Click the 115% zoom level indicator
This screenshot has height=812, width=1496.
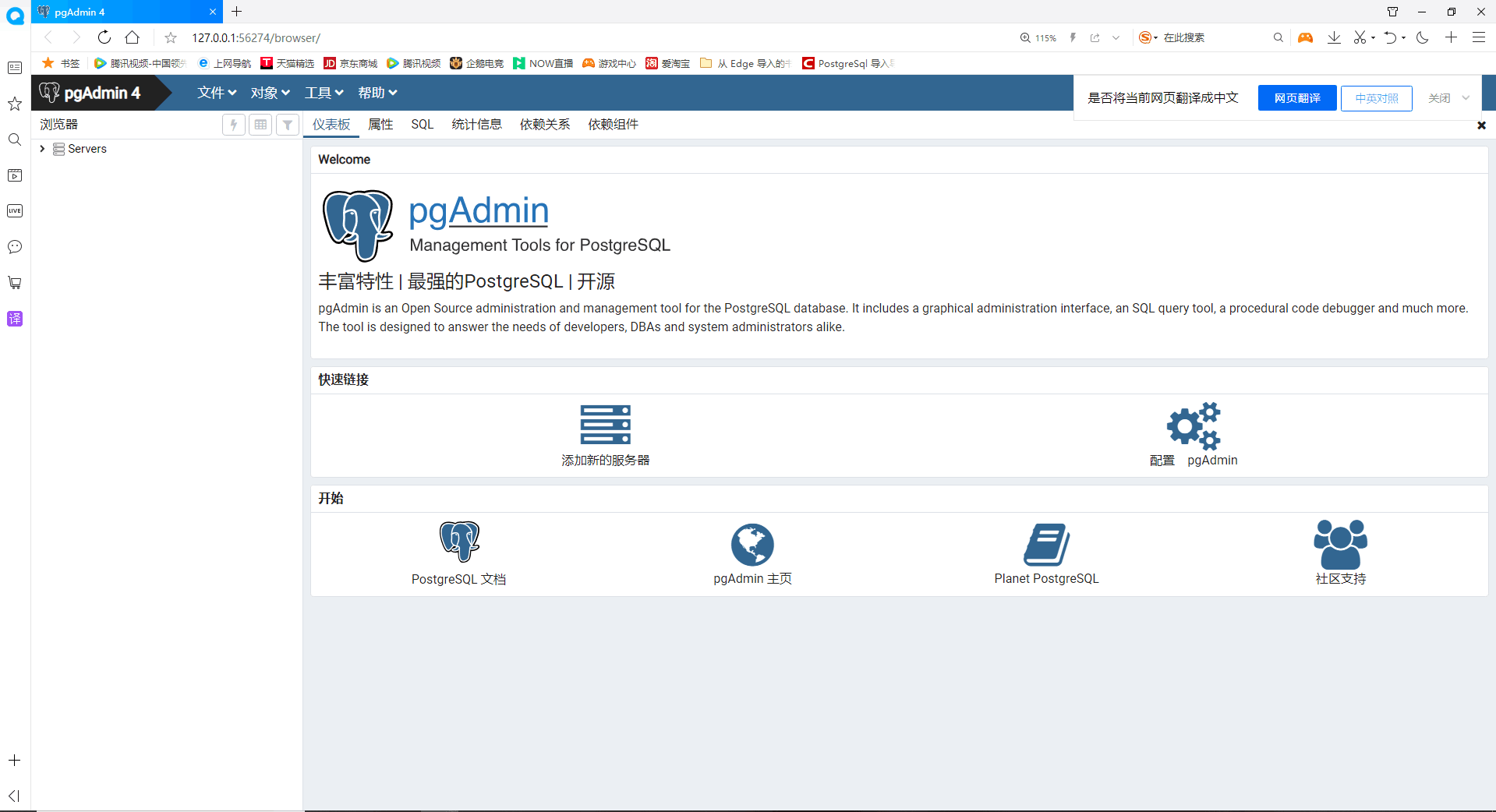click(x=1038, y=37)
